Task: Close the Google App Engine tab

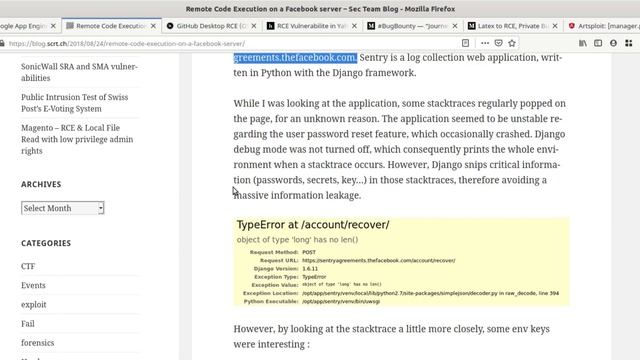Action: [x=53, y=26]
